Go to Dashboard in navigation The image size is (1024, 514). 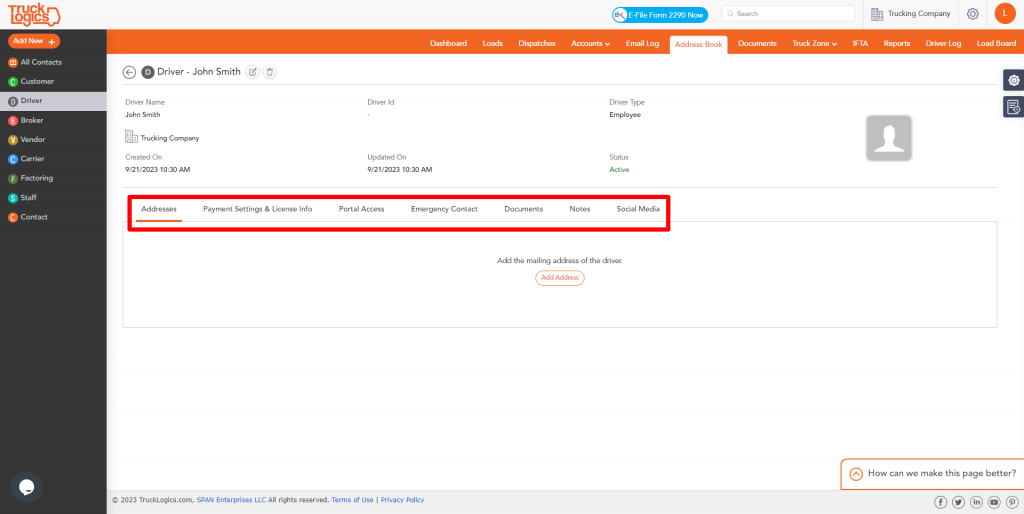click(448, 44)
